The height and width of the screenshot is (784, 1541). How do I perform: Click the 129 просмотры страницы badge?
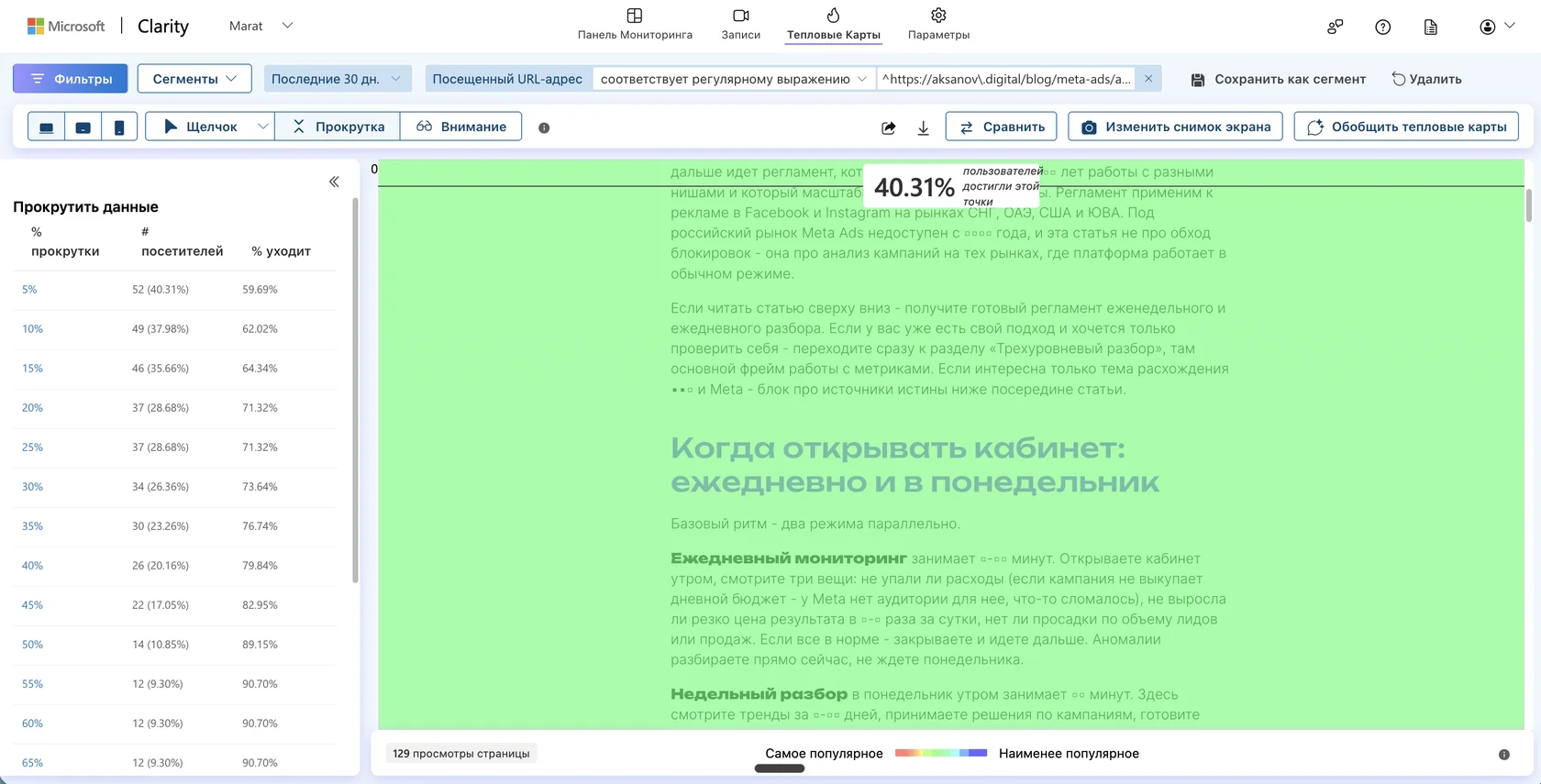(x=461, y=754)
